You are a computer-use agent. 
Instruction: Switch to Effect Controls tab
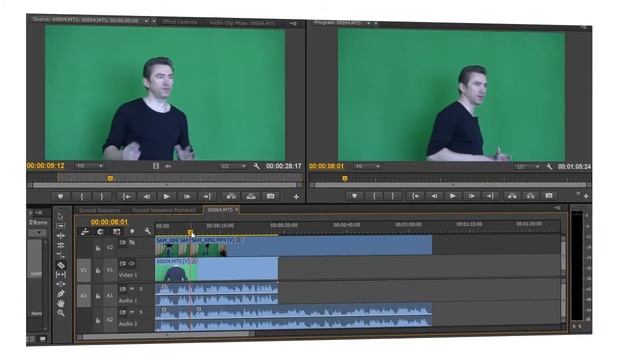tap(180, 22)
